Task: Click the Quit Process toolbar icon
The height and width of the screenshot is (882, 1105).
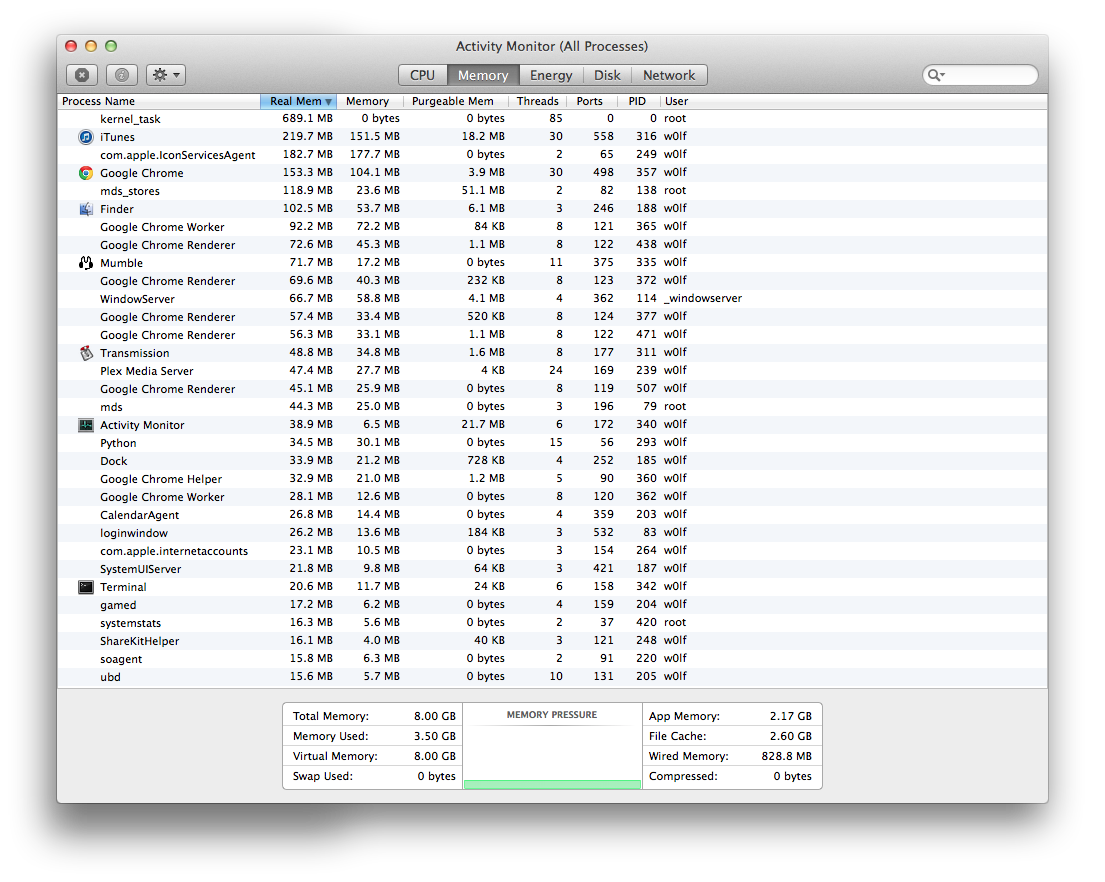Action: click(x=82, y=75)
